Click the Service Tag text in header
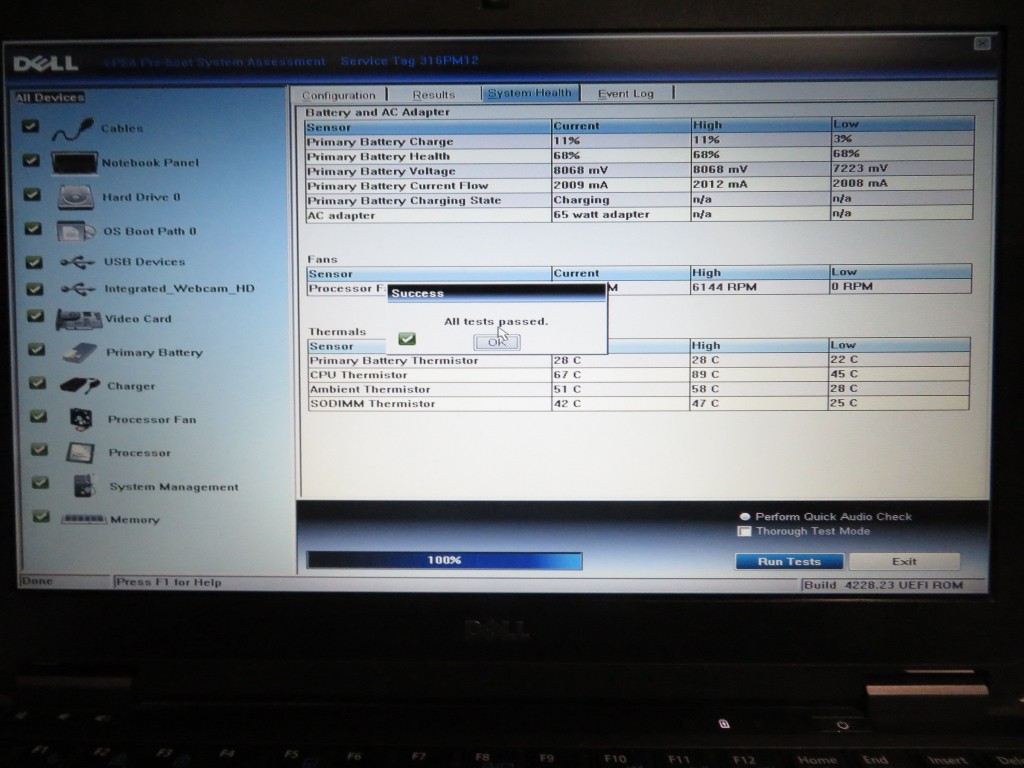 point(409,61)
